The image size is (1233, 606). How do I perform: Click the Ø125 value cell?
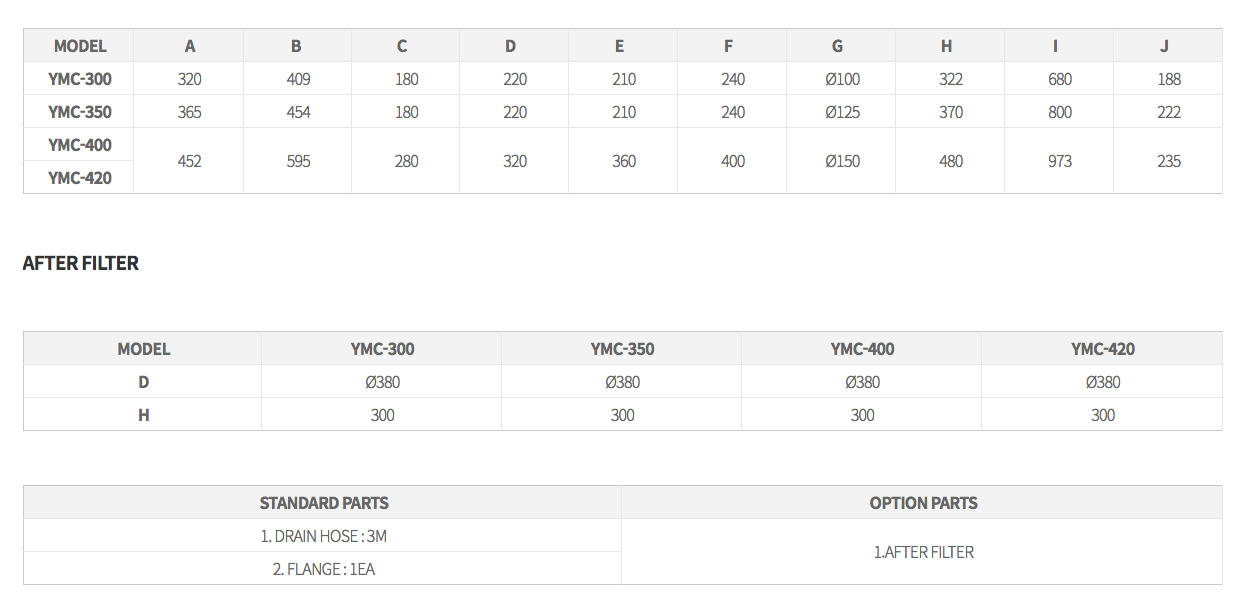(x=842, y=112)
